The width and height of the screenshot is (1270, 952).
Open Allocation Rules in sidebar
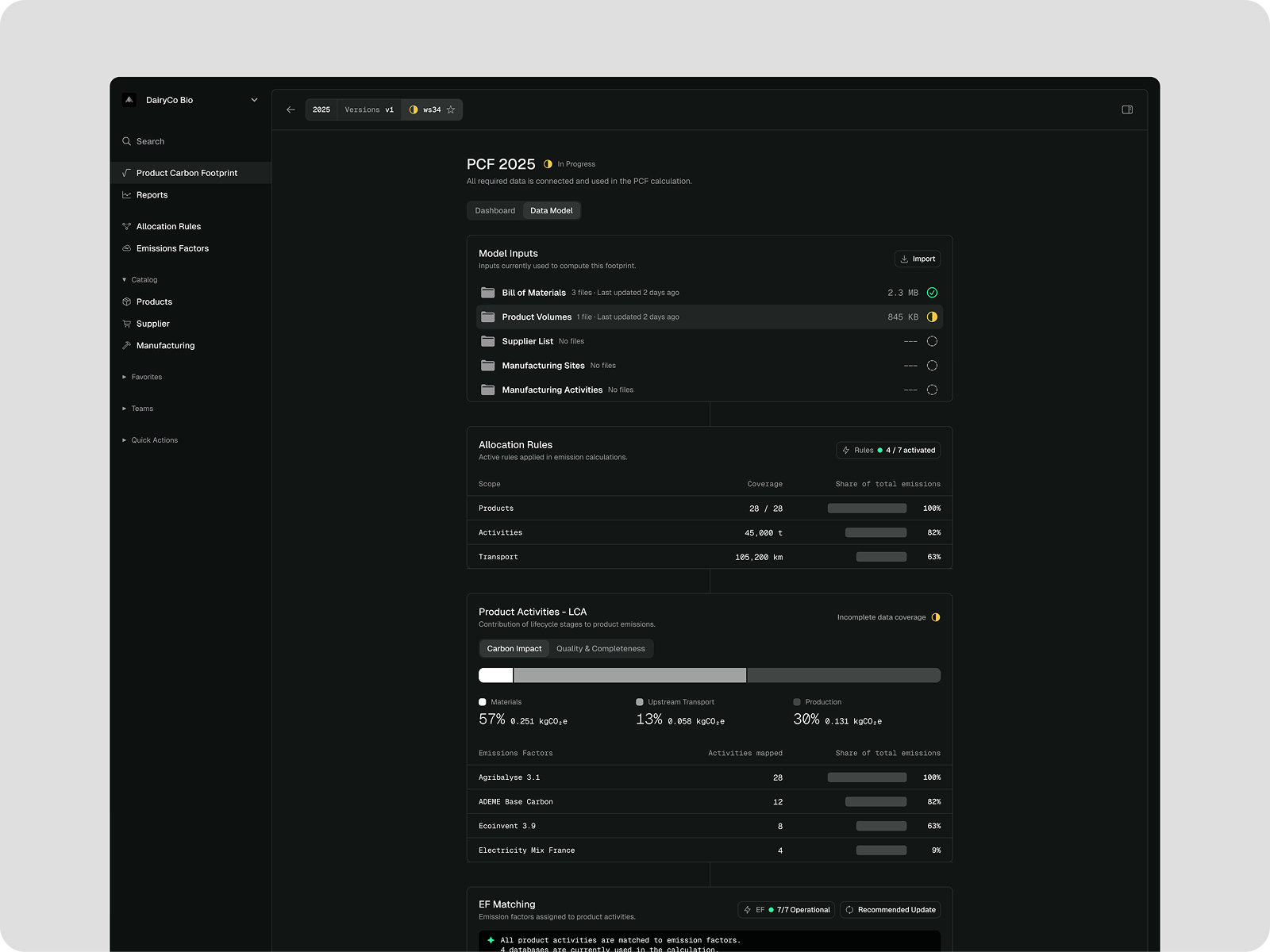pos(168,227)
